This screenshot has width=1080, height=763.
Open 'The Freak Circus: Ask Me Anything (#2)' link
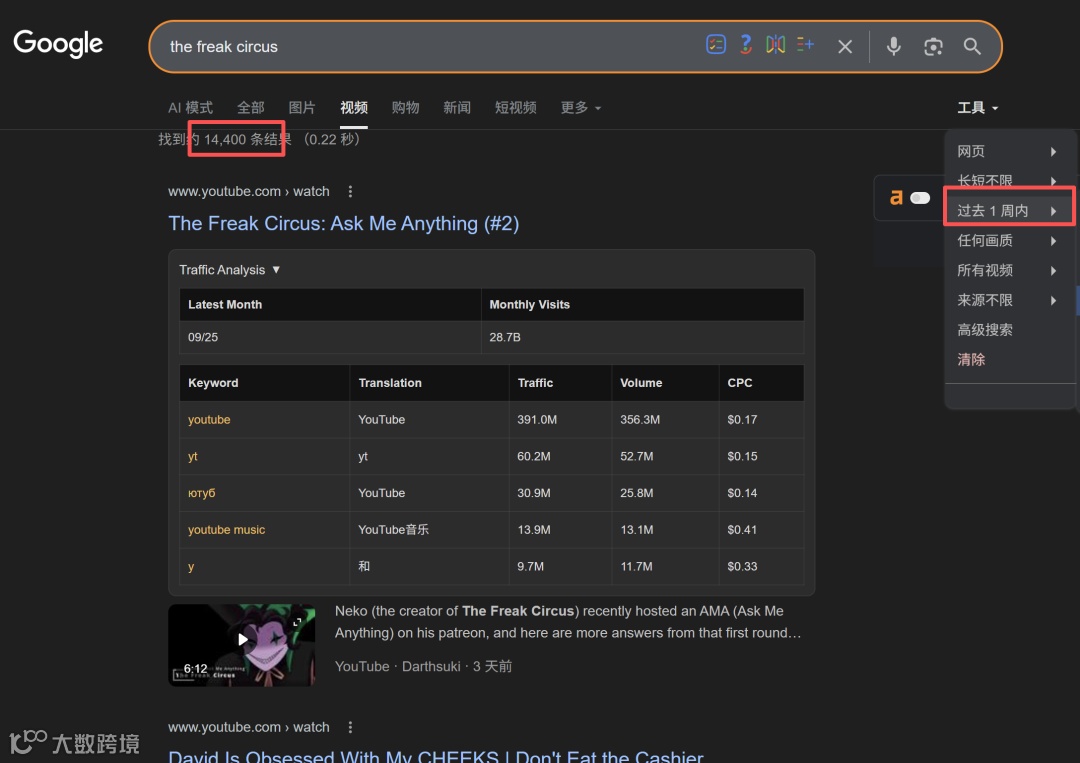[x=344, y=223]
